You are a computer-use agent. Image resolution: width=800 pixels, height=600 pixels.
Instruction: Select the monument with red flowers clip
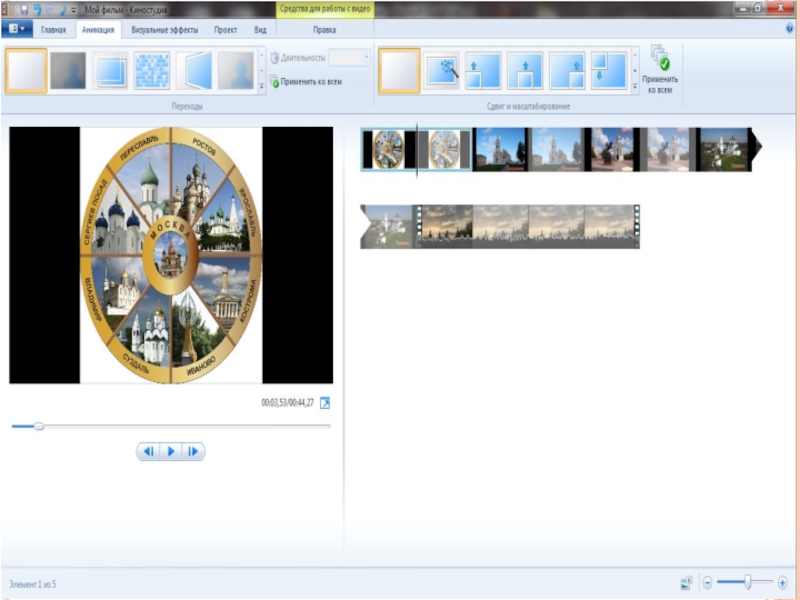coord(612,149)
